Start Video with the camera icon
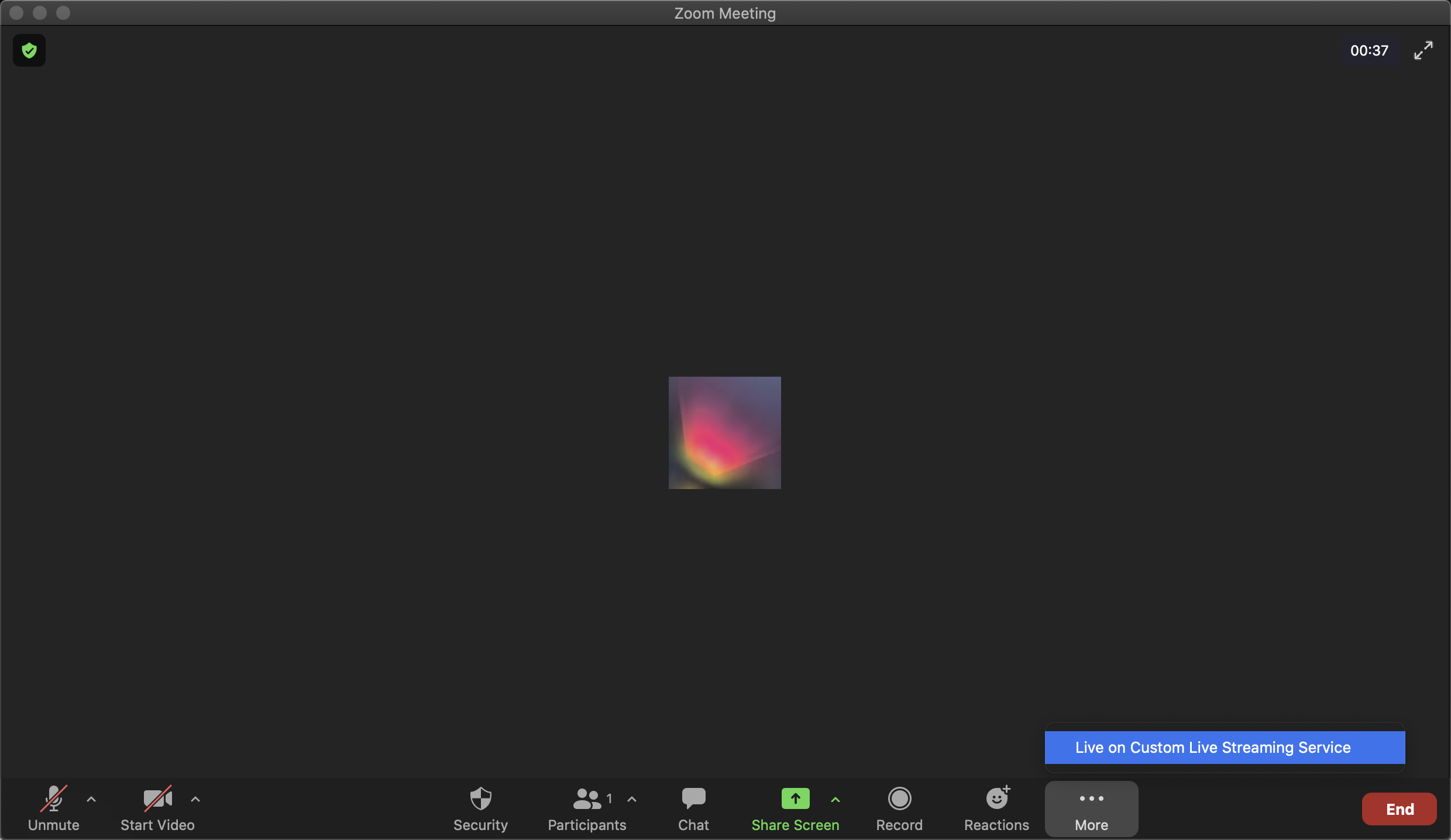The width and height of the screenshot is (1451, 840). 157,809
